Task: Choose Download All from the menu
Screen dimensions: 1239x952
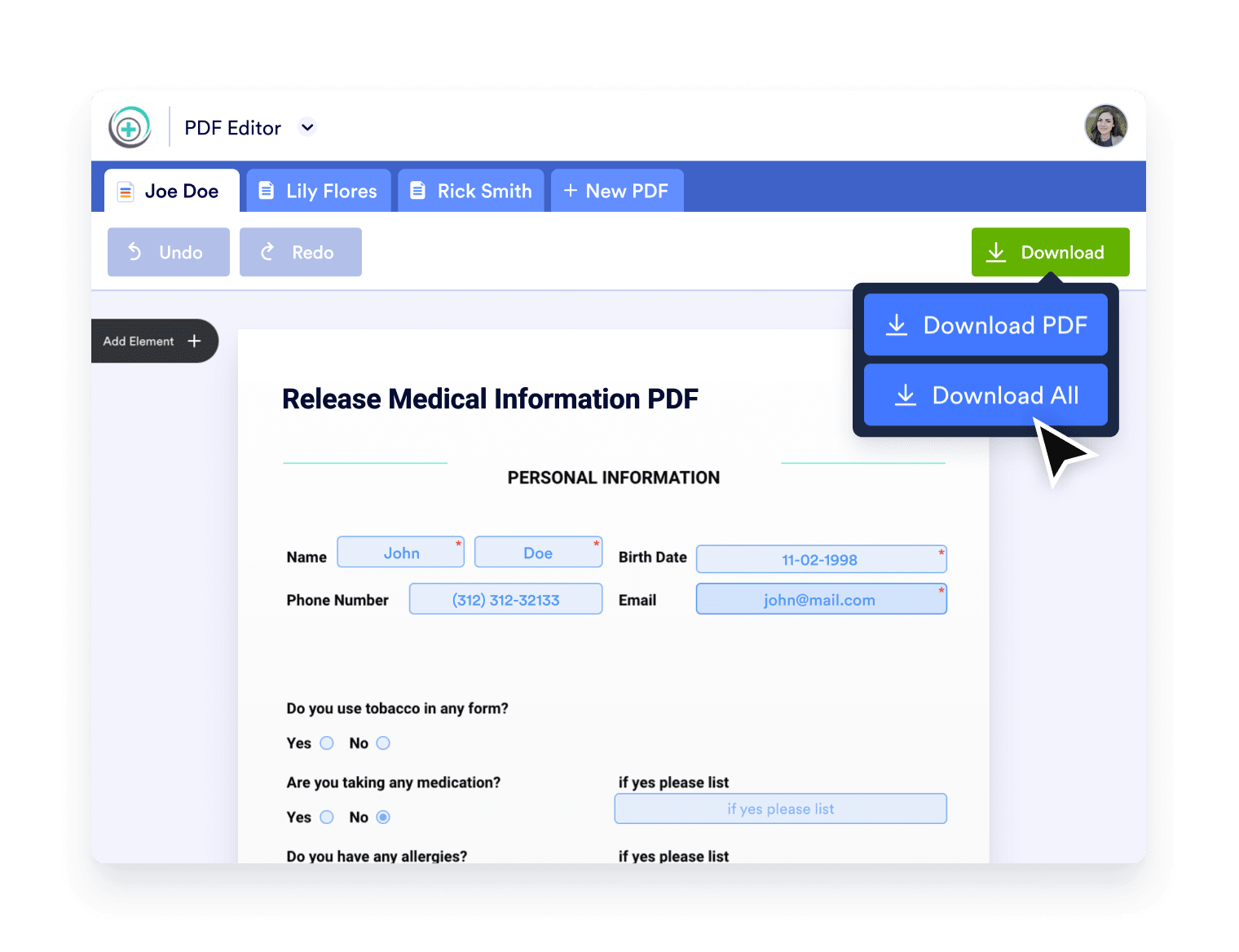Action: [985, 395]
